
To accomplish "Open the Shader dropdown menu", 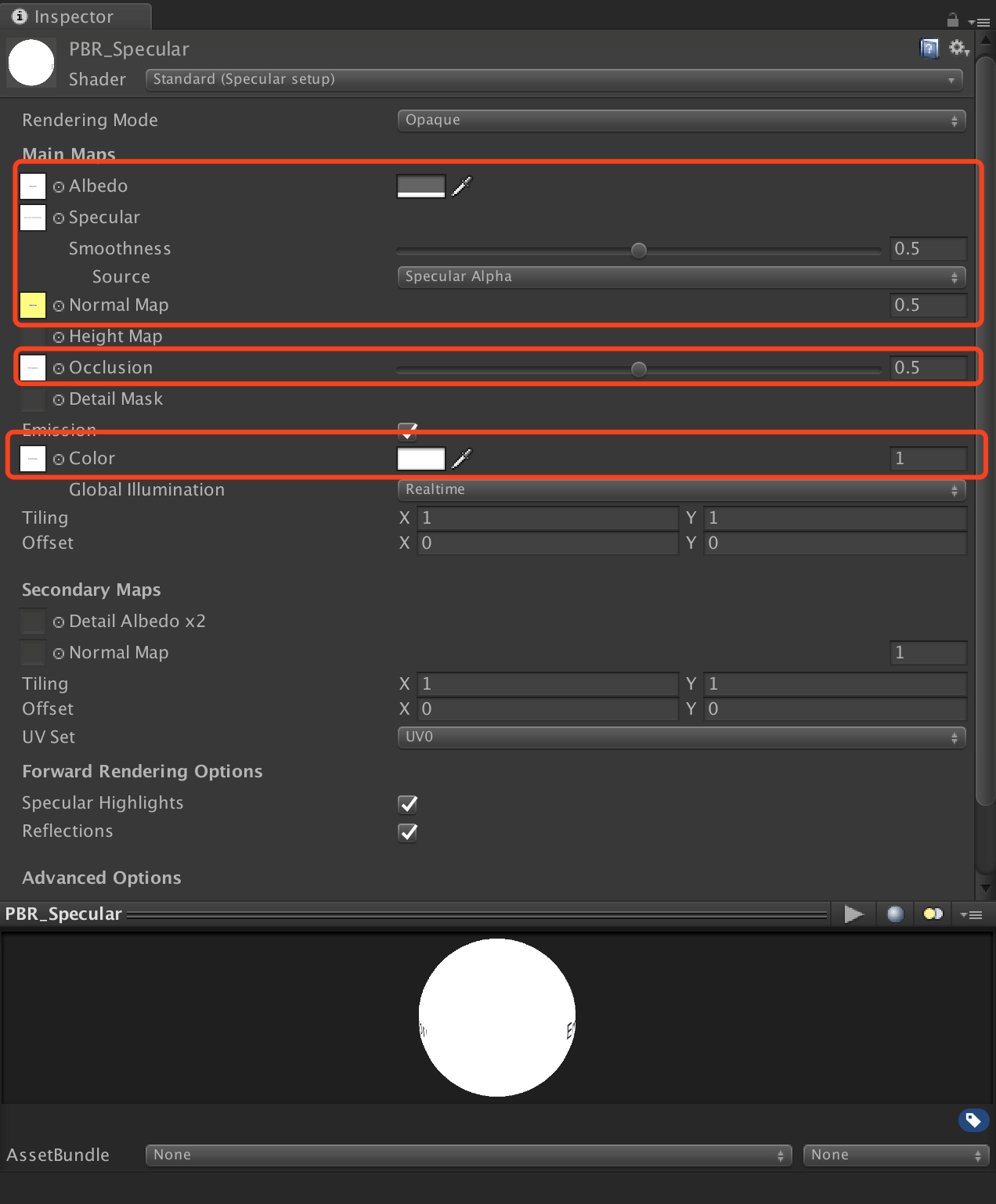I will tap(554, 80).
